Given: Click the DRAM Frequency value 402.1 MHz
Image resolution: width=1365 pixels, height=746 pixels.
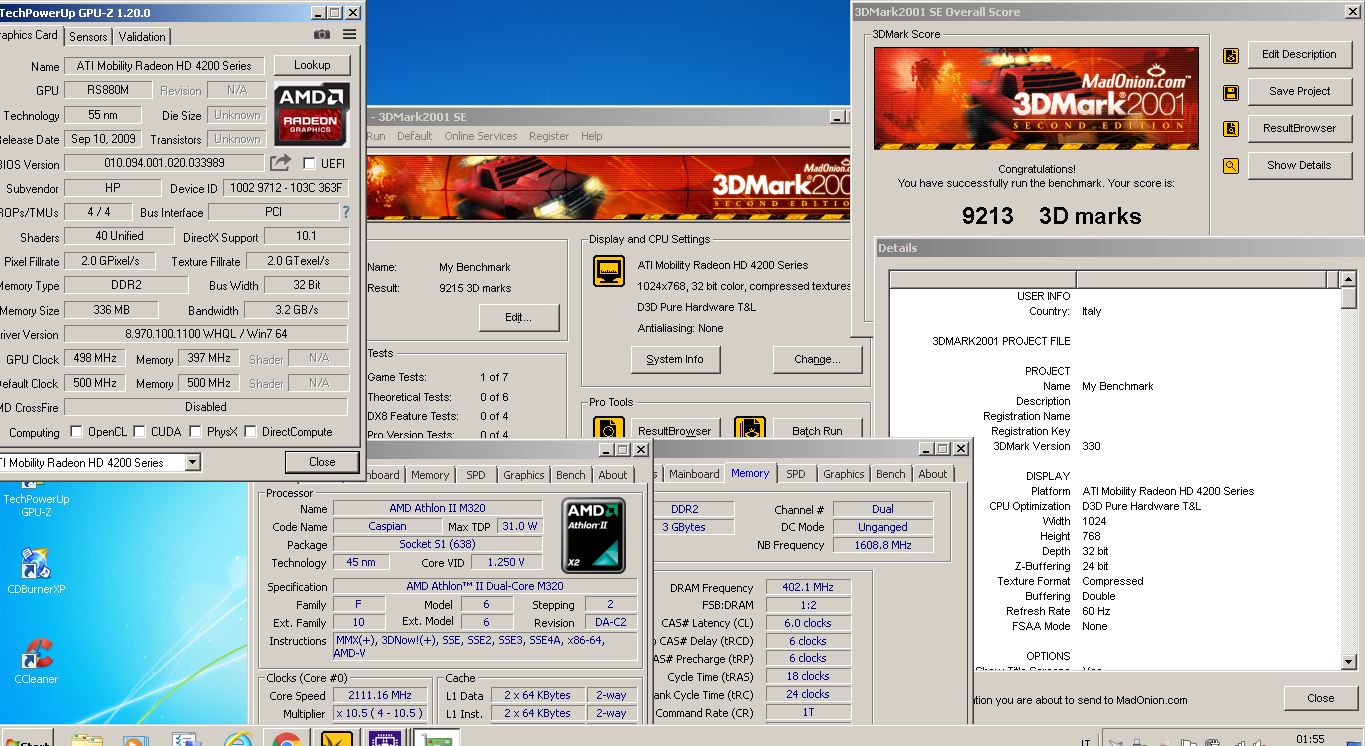Looking at the screenshot, I should [x=808, y=587].
